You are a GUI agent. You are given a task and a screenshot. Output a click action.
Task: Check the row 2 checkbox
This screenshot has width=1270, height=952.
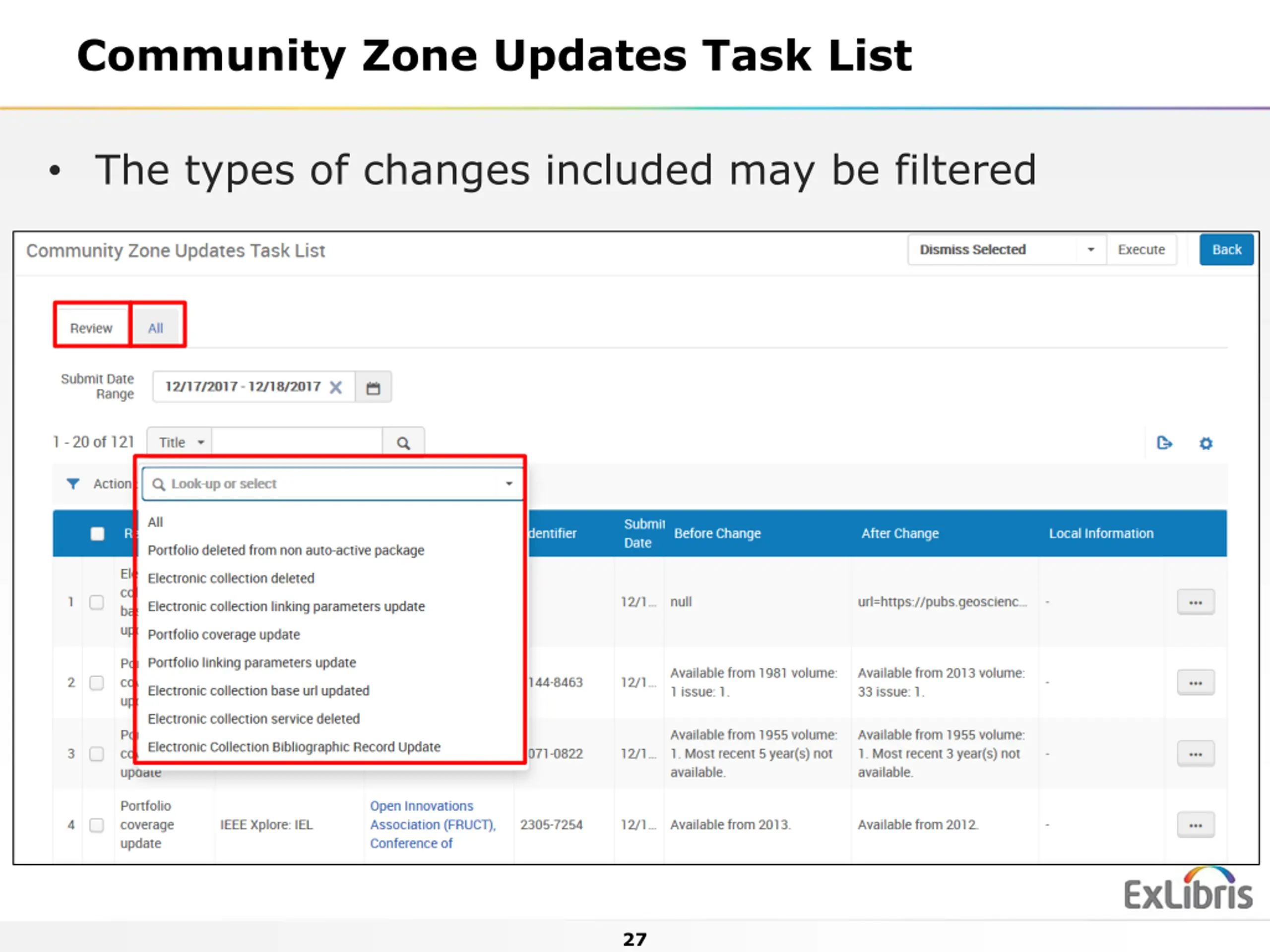[96, 682]
